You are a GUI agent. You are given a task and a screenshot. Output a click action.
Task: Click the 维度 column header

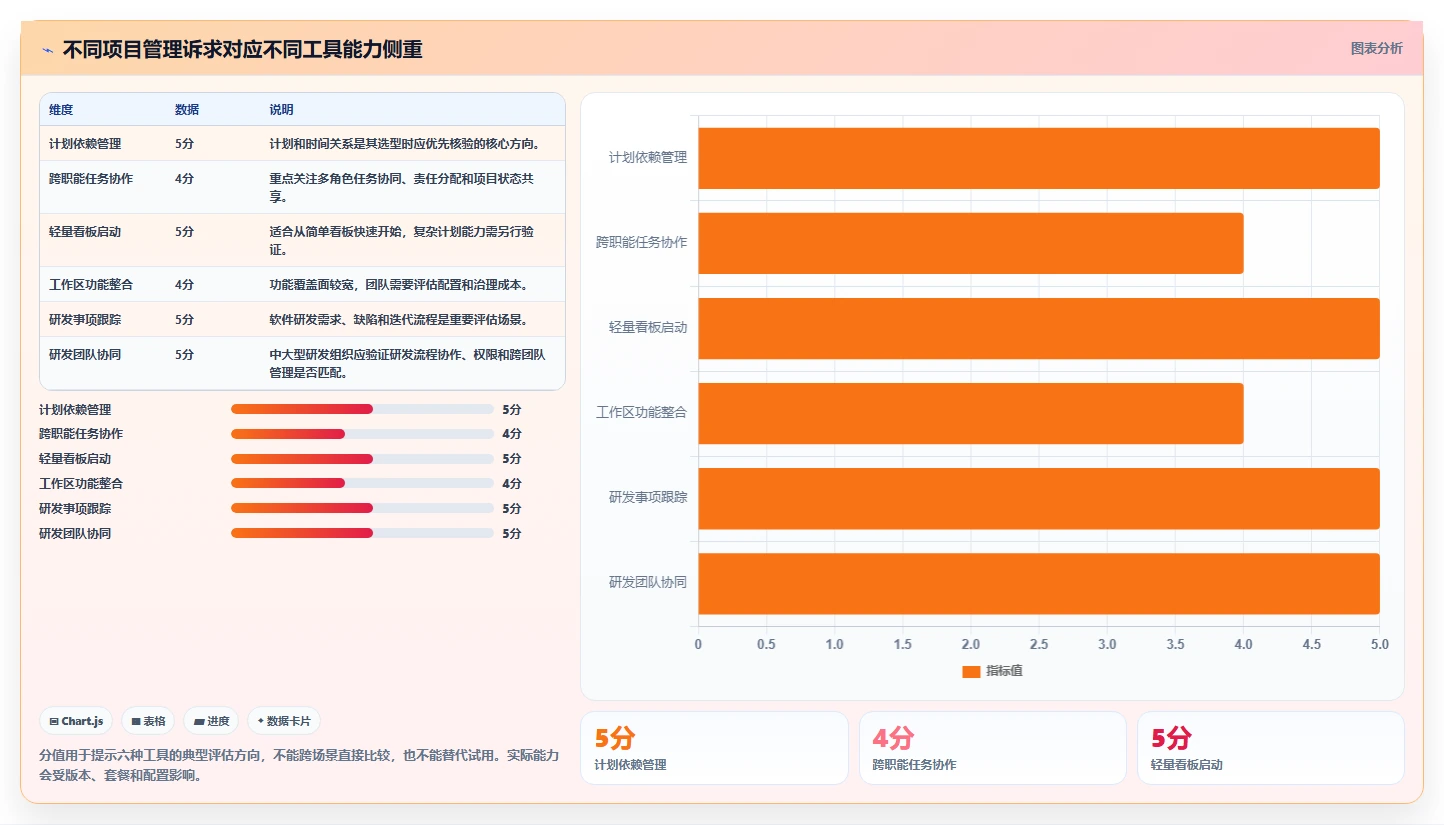click(x=61, y=110)
